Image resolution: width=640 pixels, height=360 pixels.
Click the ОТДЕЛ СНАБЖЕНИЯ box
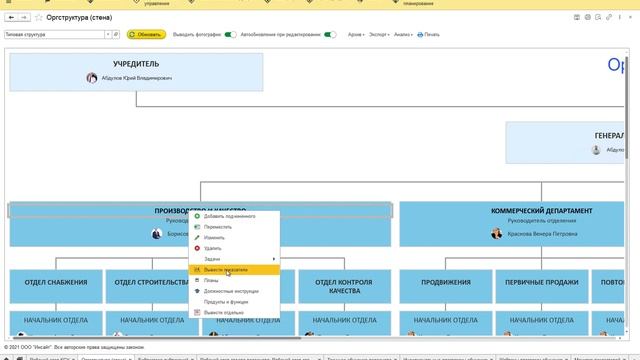tap(56, 286)
